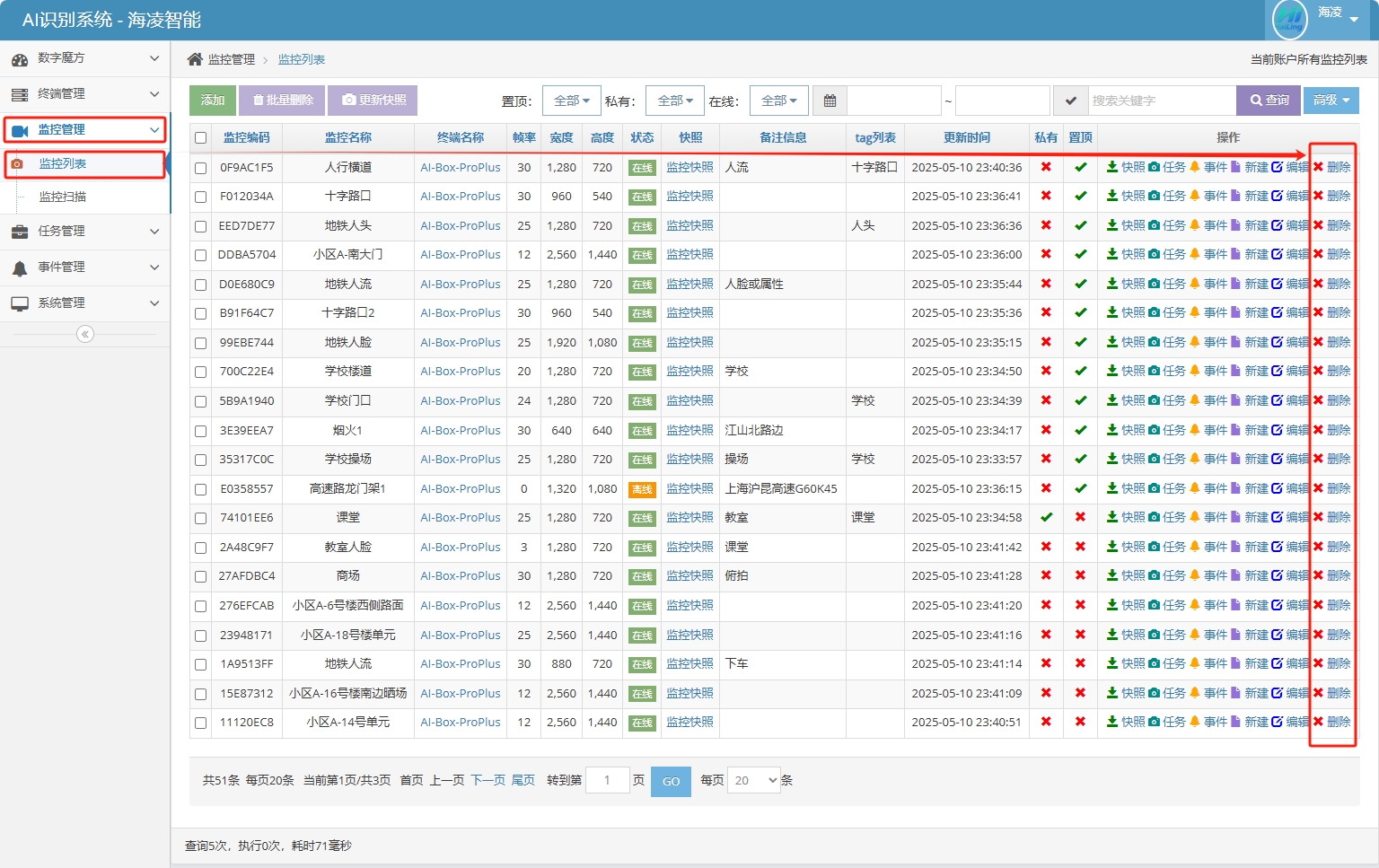Expand the 数字魔方 sidebar section
Screen dimensions: 1379x868
click(85, 58)
